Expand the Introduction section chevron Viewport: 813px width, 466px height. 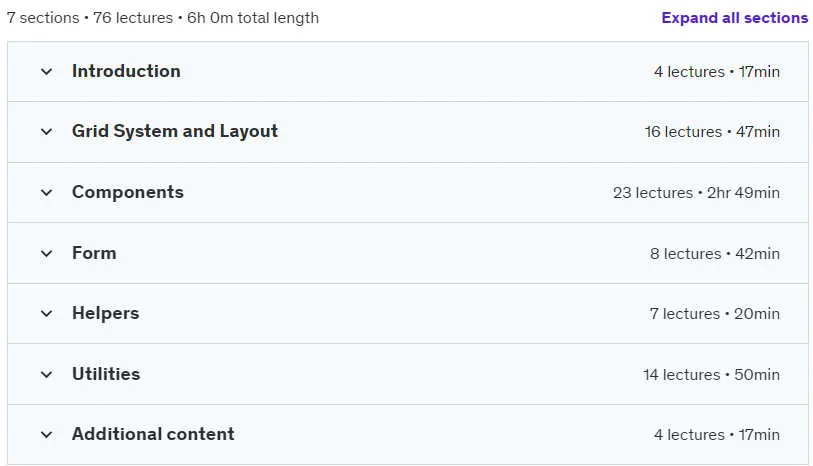click(46, 72)
